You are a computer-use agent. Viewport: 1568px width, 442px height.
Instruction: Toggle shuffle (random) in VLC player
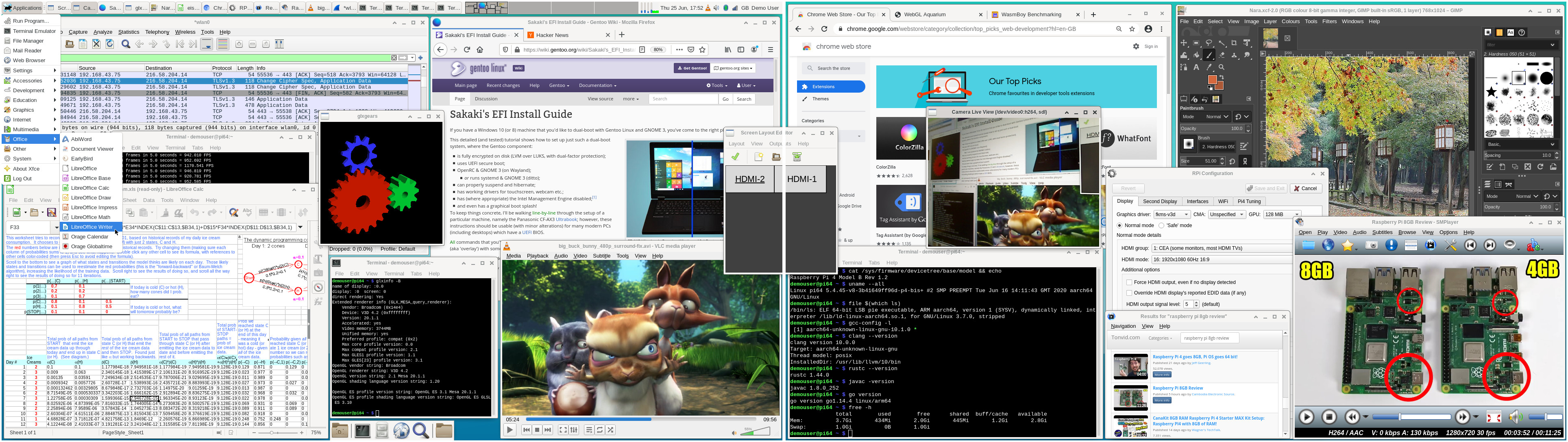pyautogui.click(x=610, y=430)
